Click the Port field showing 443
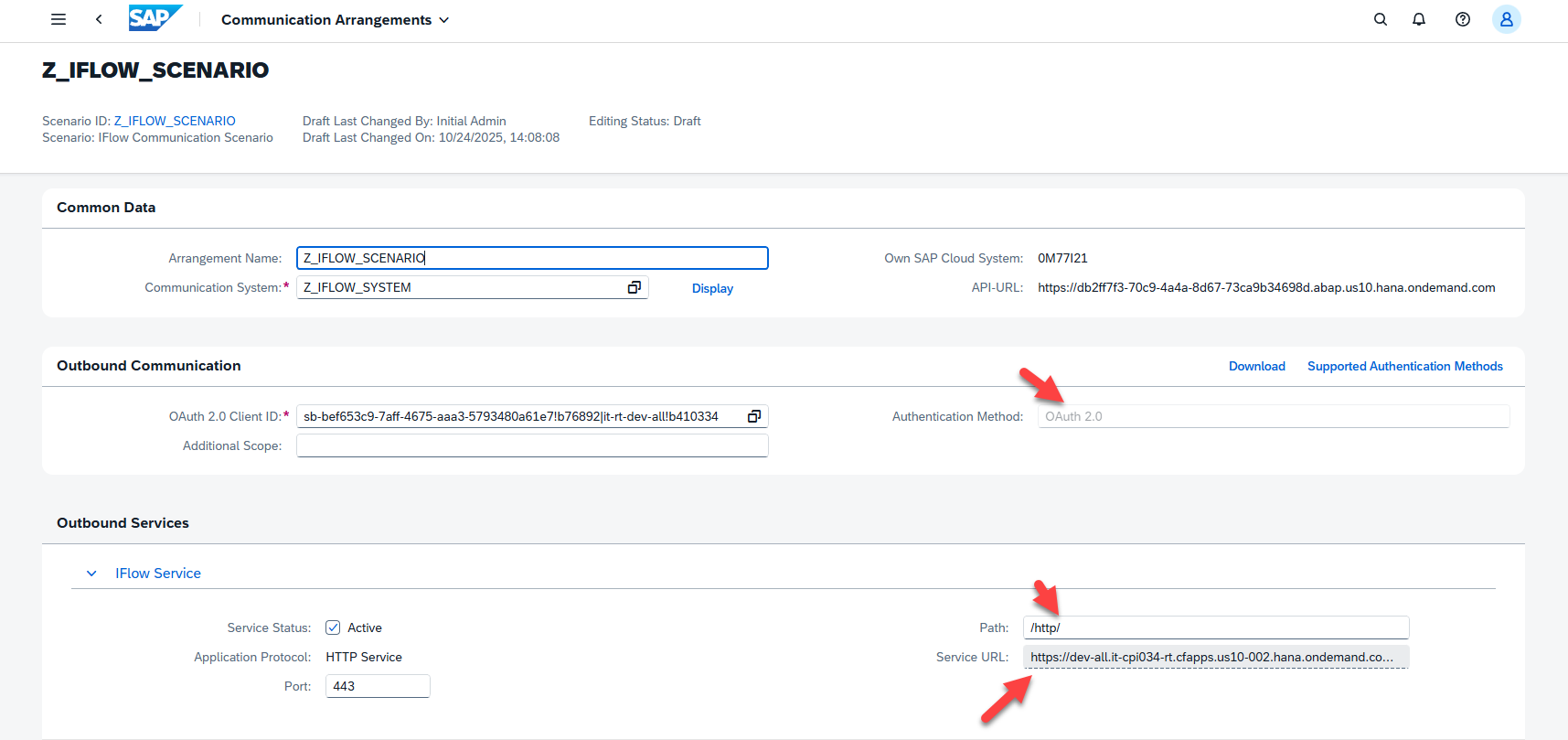The image size is (1568, 740). (x=377, y=686)
